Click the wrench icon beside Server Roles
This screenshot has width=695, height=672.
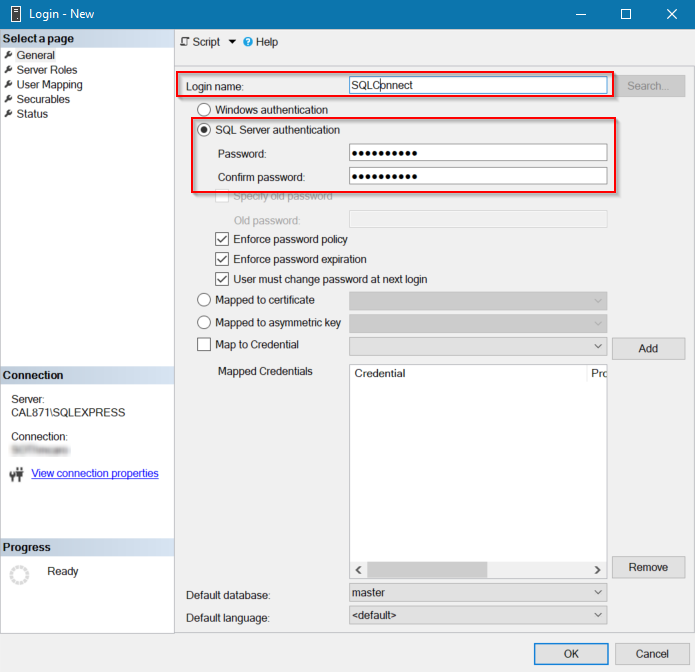pyautogui.click(x=8, y=69)
